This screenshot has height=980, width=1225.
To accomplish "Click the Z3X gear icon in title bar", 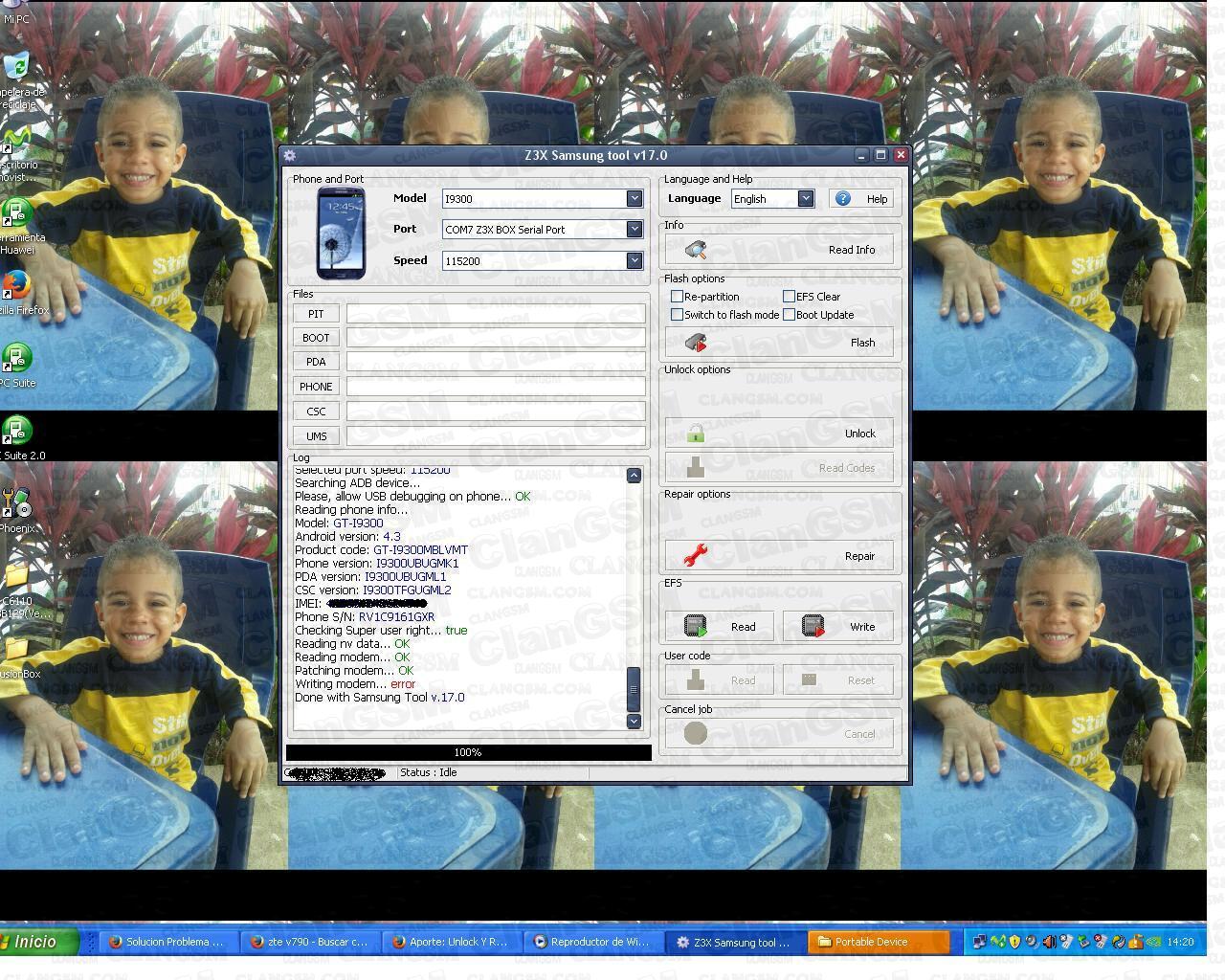I will coord(290,155).
